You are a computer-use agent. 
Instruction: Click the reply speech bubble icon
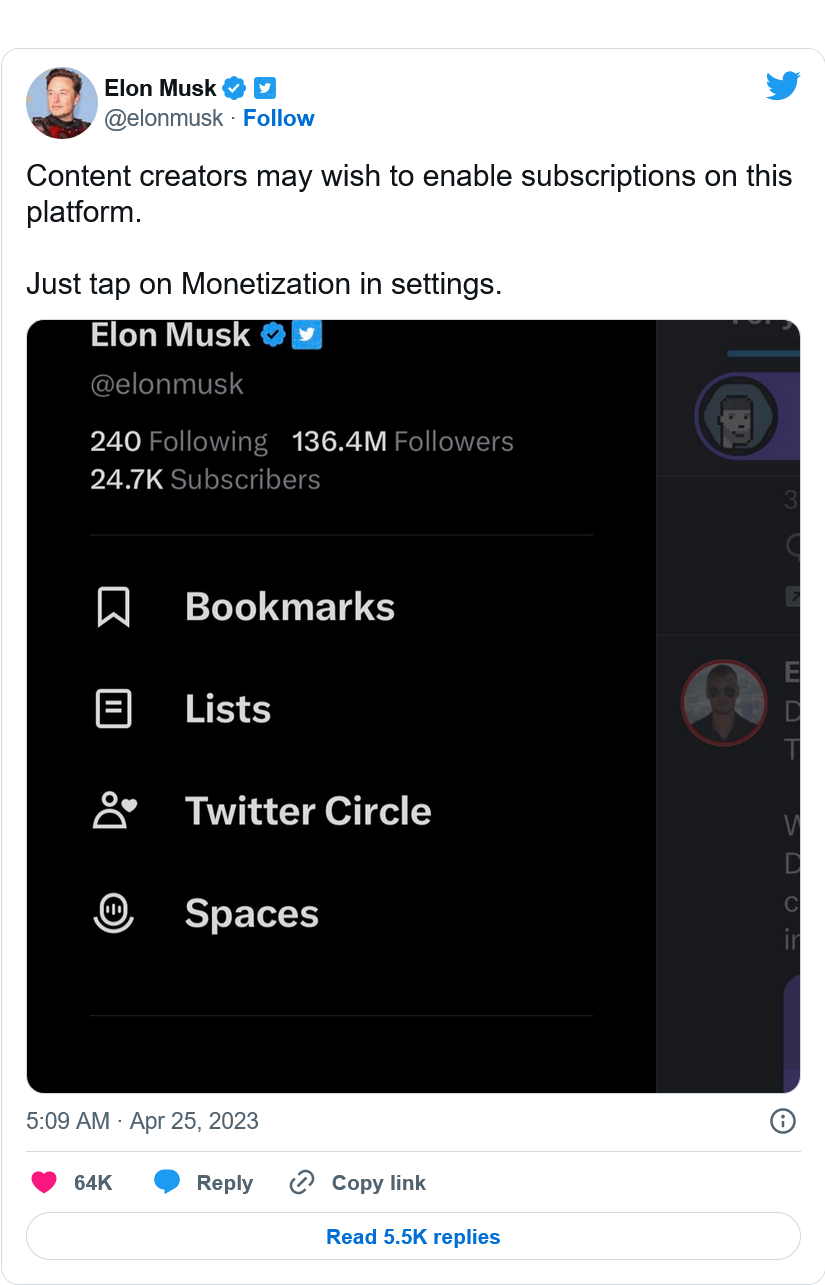click(167, 1183)
